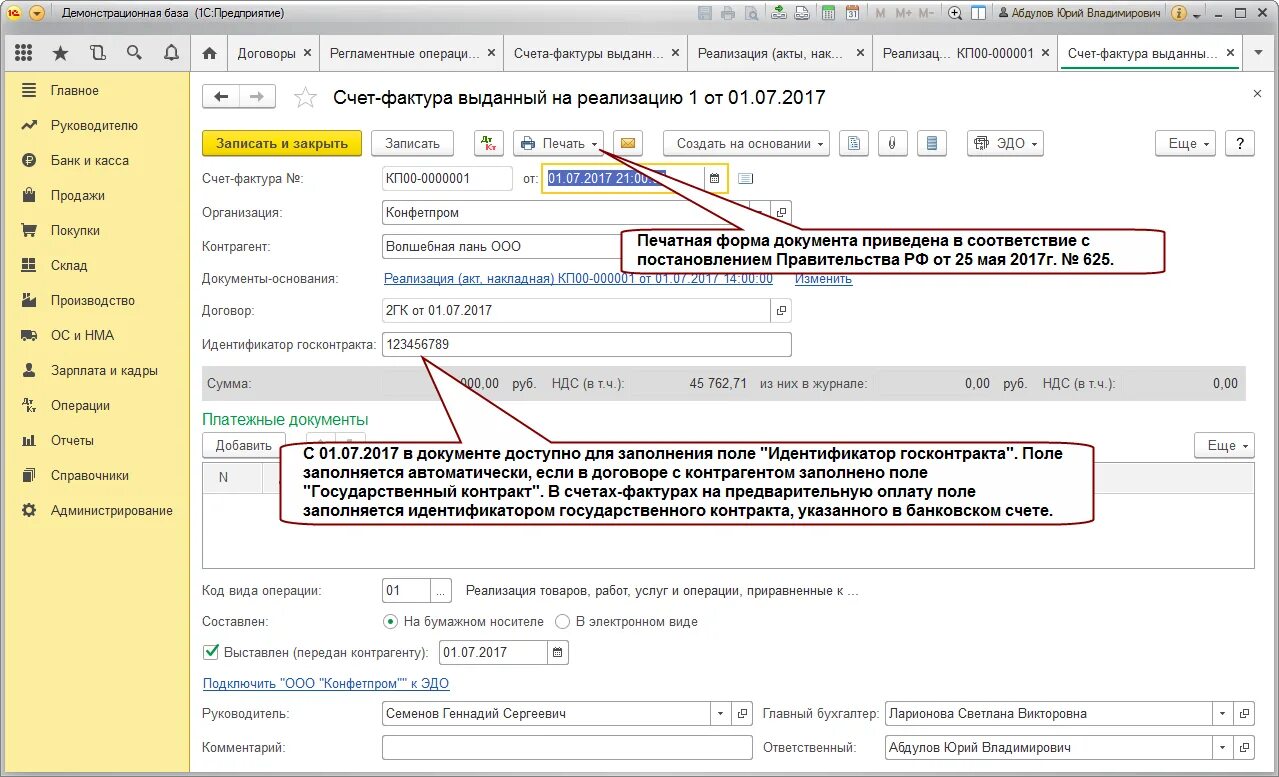Add this document to favorites star
The width and height of the screenshot is (1279, 777).
tap(305, 97)
